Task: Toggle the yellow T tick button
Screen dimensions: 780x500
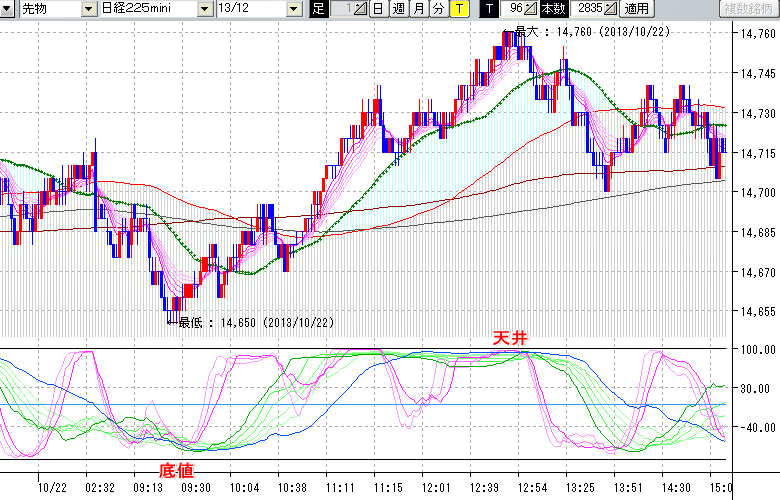Action: point(459,9)
